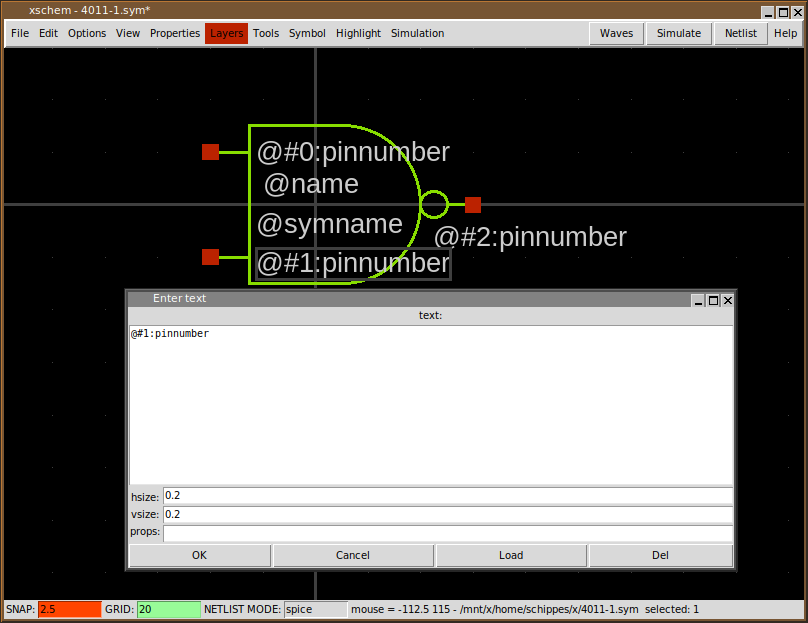
Task: Click the Load button in dialog
Action: point(511,555)
